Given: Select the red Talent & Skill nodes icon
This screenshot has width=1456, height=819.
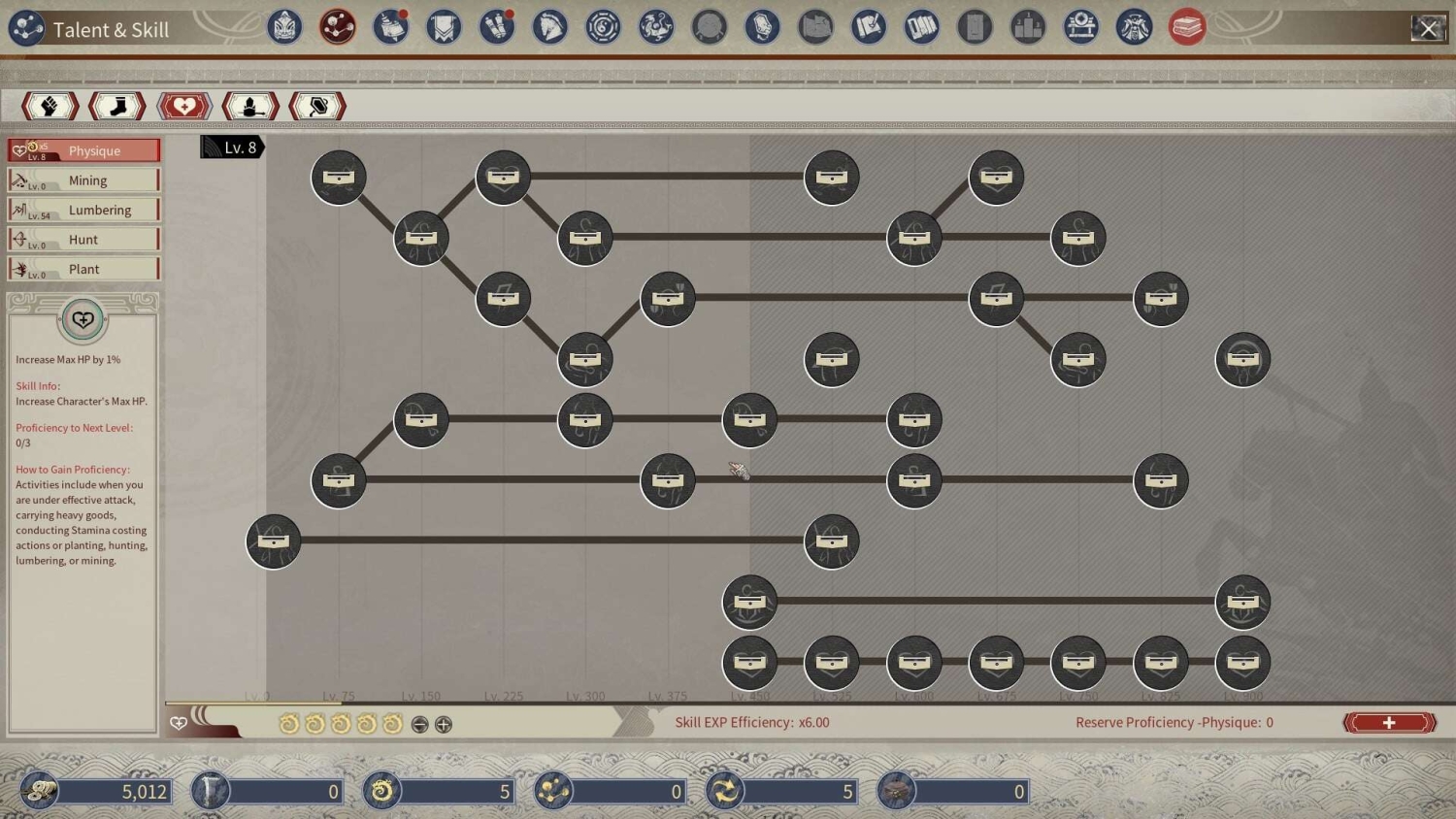Looking at the screenshot, I should [x=338, y=27].
